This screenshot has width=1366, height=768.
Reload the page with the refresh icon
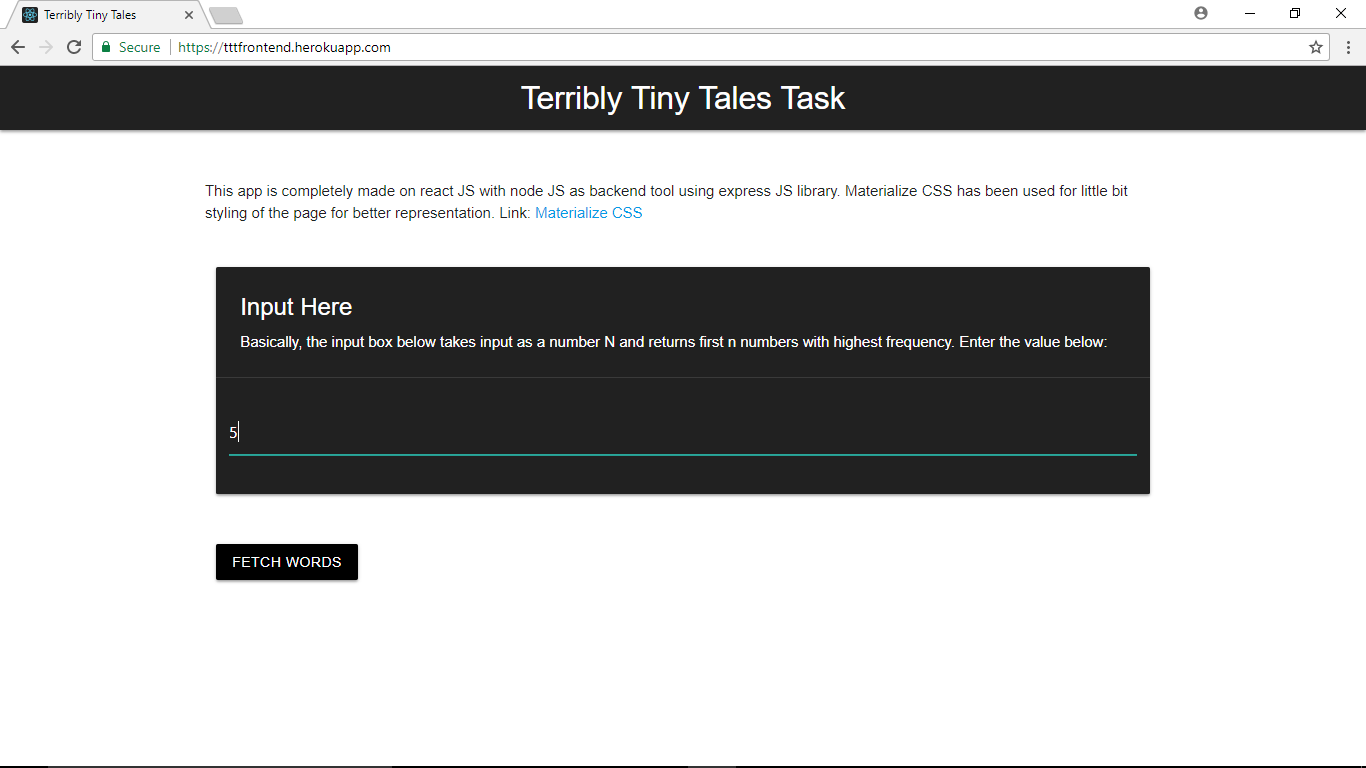pos(74,47)
